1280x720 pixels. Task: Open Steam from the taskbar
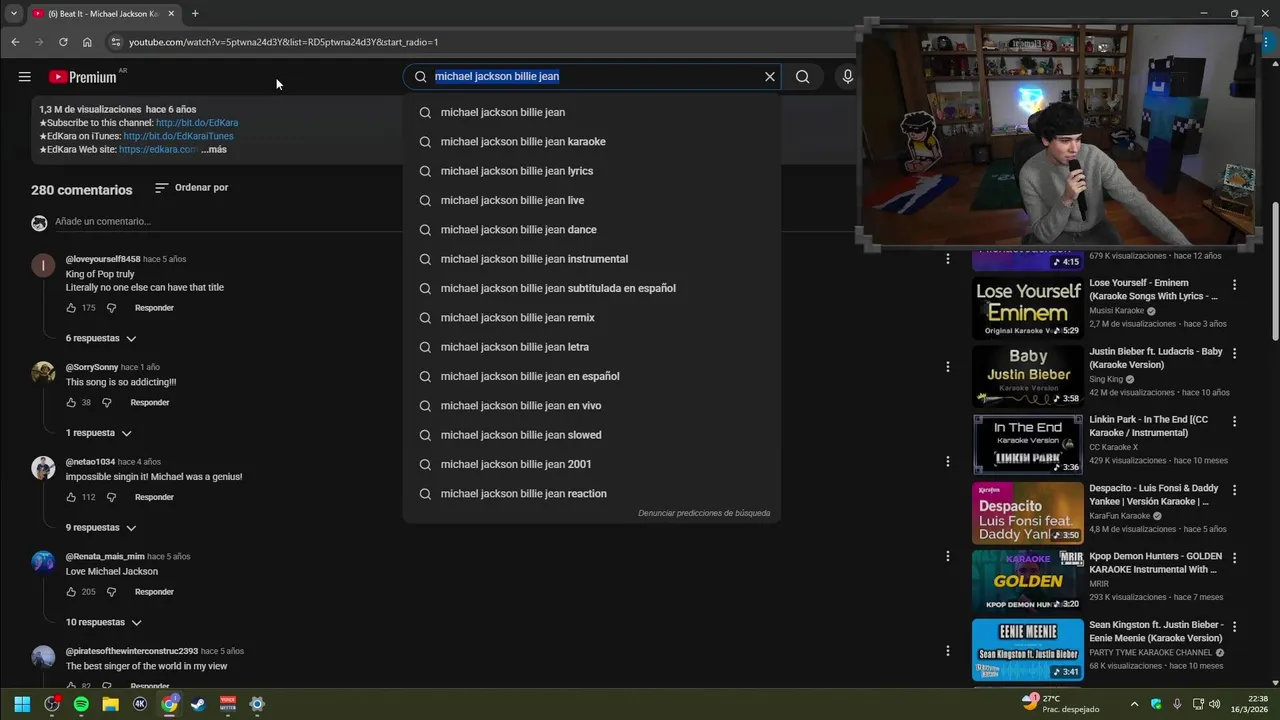[x=198, y=704]
